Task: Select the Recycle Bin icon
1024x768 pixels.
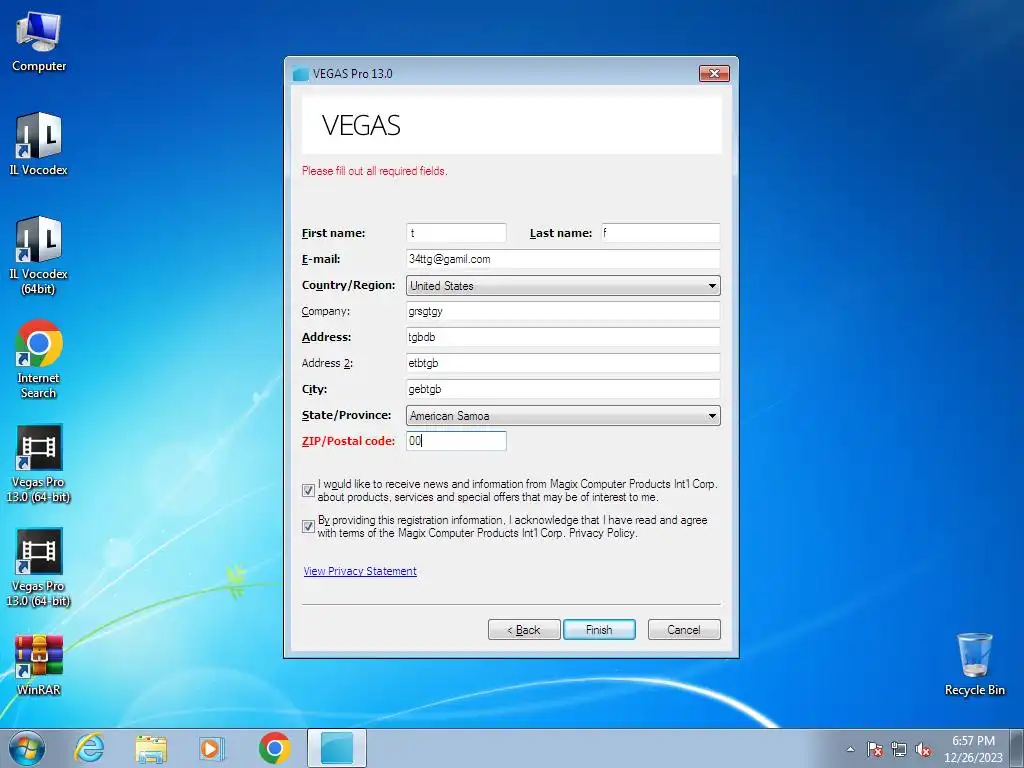Action: pyautogui.click(x=974, y=664)
